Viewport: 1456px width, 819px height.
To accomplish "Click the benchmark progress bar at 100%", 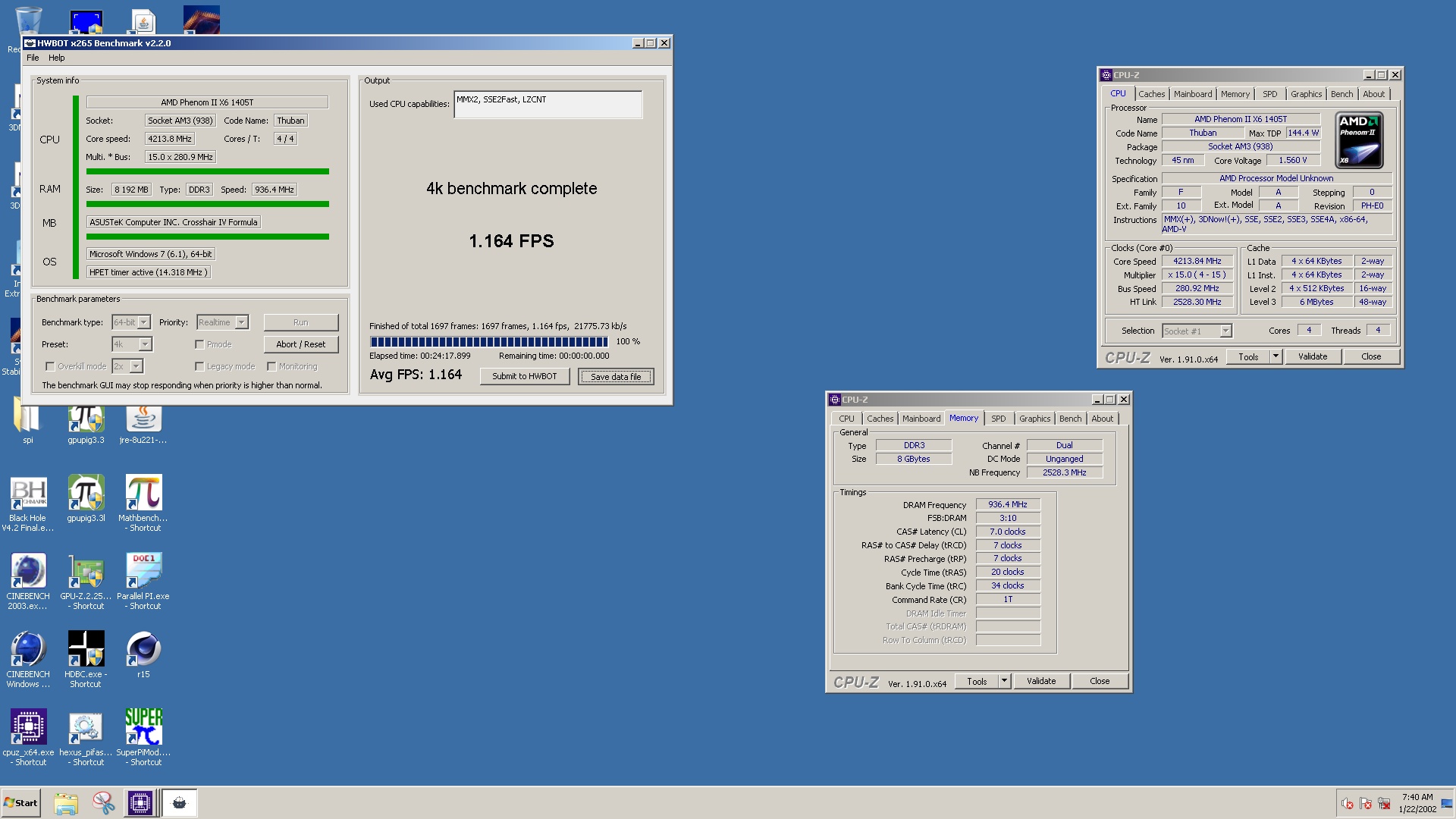I will [489, 342].
